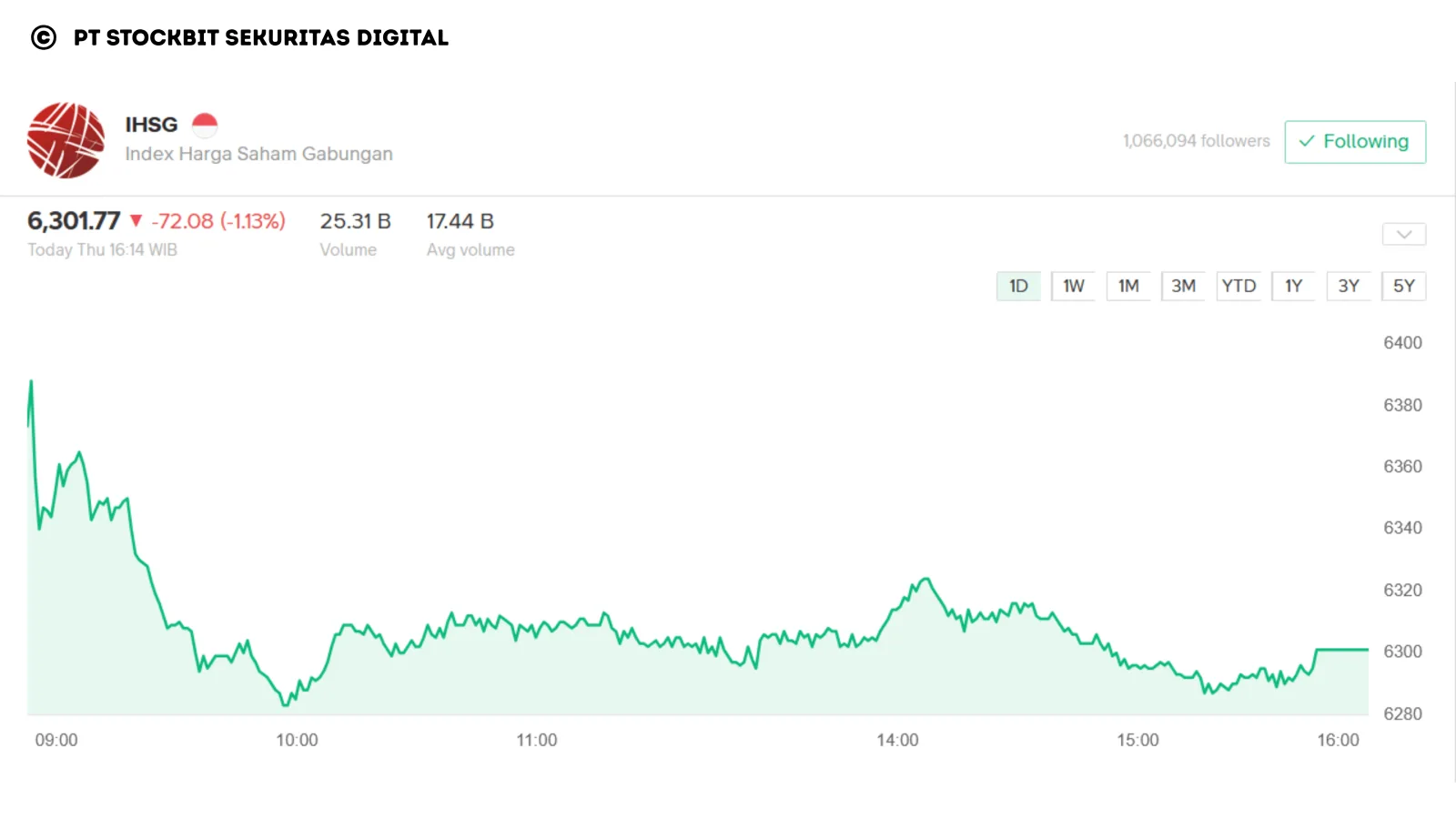Screen dimensions: 1456x819
Task: Show the 3Y chart range
Action: 1349,286
